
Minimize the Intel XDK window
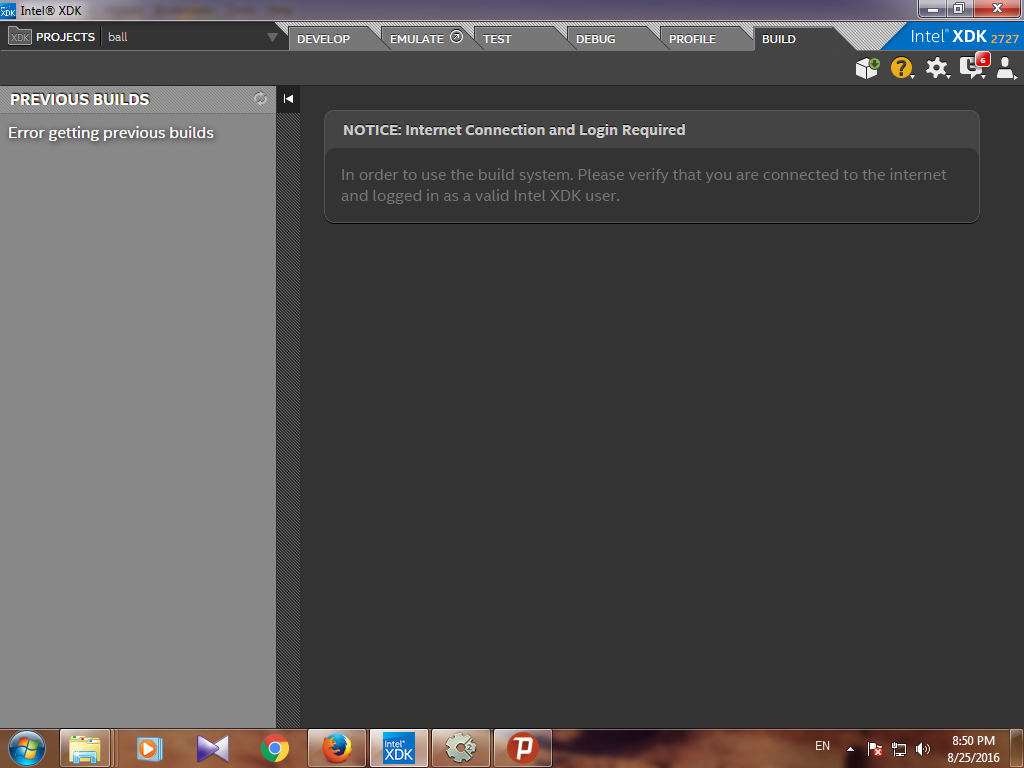pos(933,9)
